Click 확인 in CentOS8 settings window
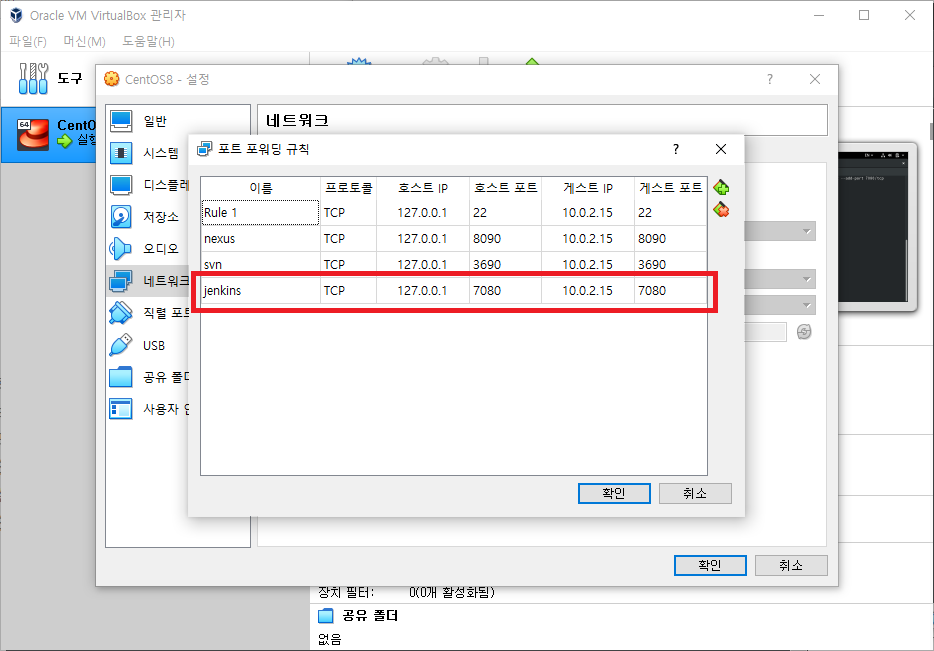The height and width of the screenshot is (651, 934). coord(710,565)
